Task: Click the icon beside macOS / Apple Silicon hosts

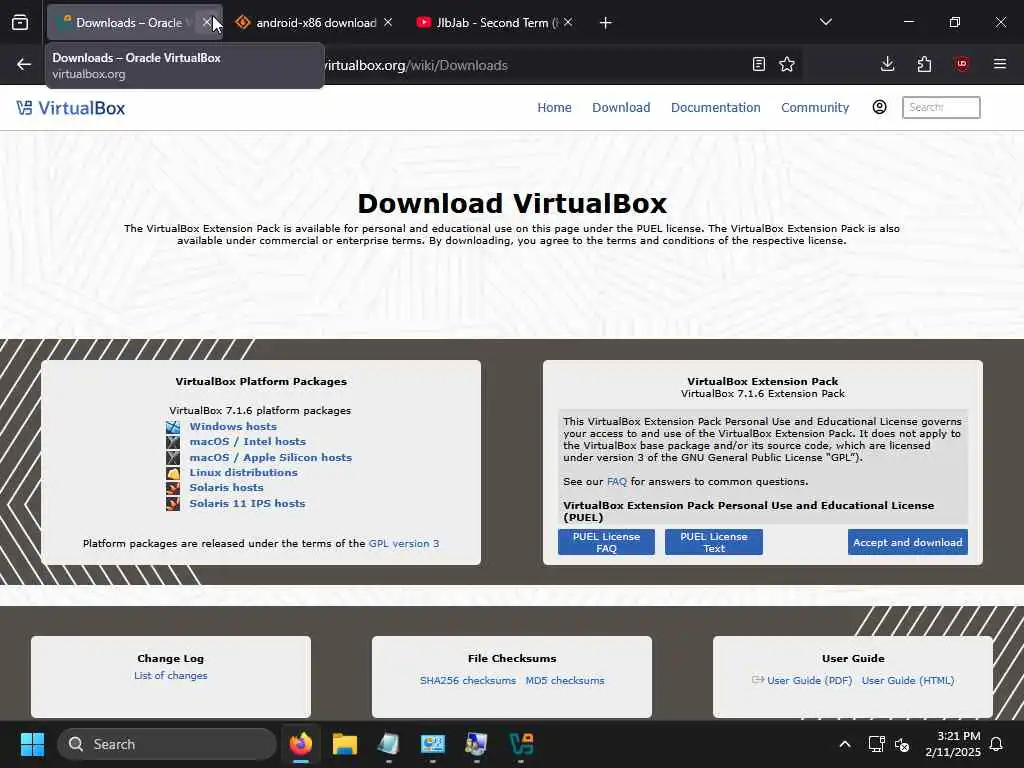Action: point(173,458)
